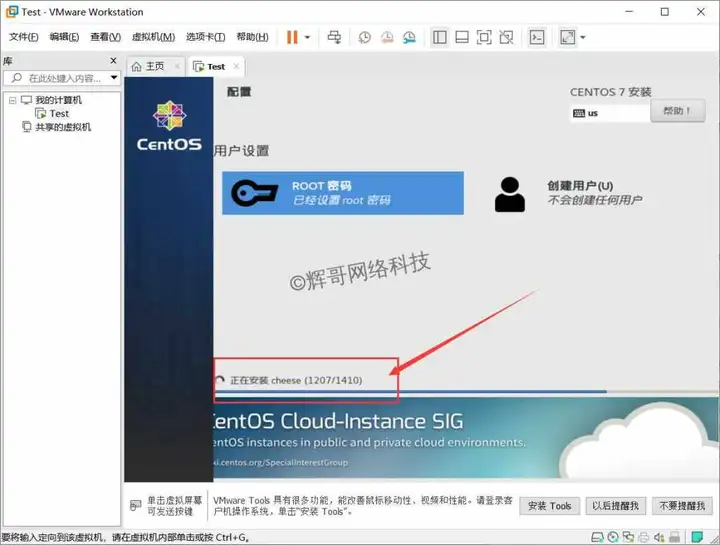Select 我的计算机 in the library tree
This screenshot has height=545, width=720.
pos(58,100)
